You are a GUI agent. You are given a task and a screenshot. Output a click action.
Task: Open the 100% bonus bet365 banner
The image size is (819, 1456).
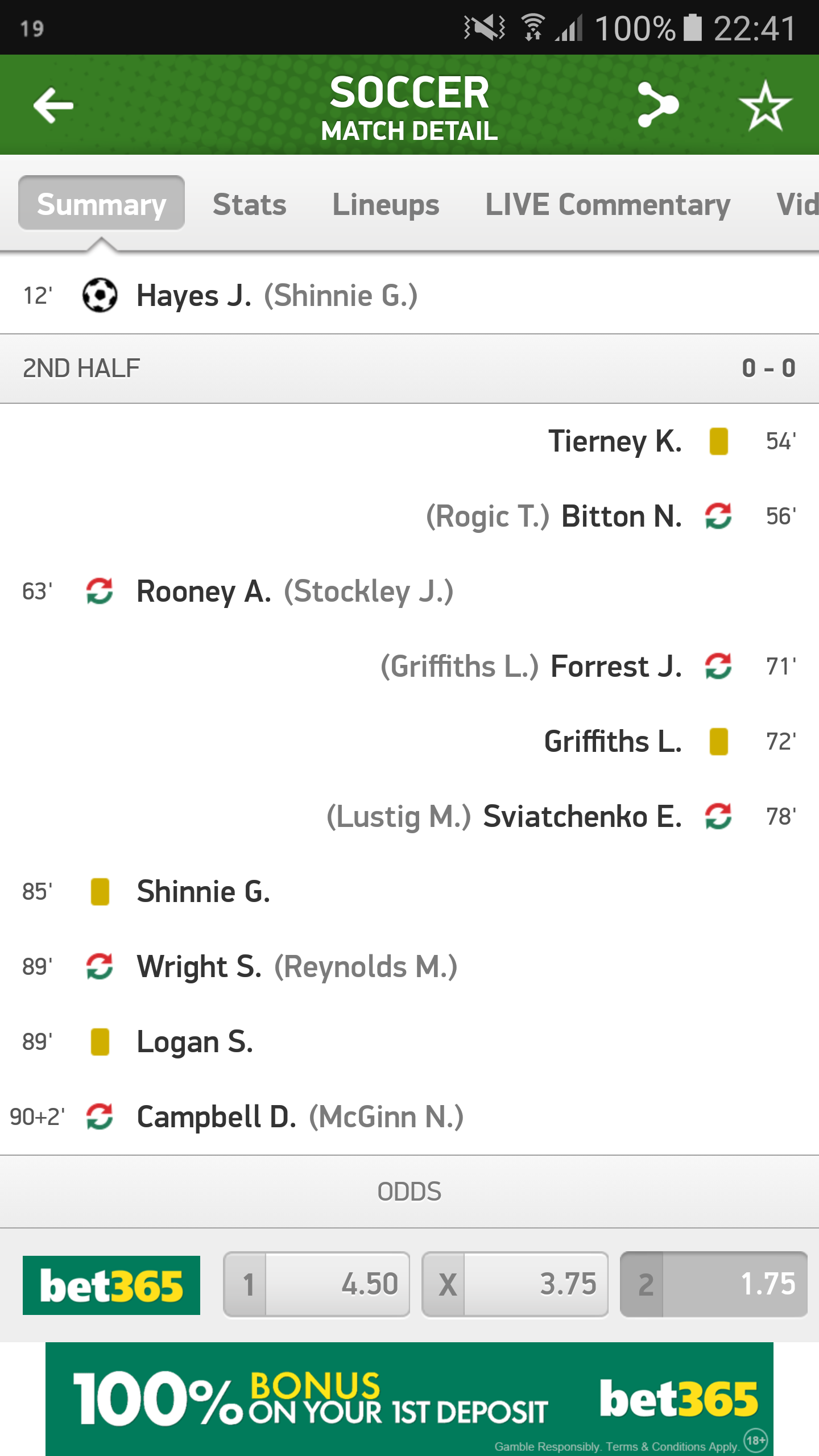click(409, 1399)
